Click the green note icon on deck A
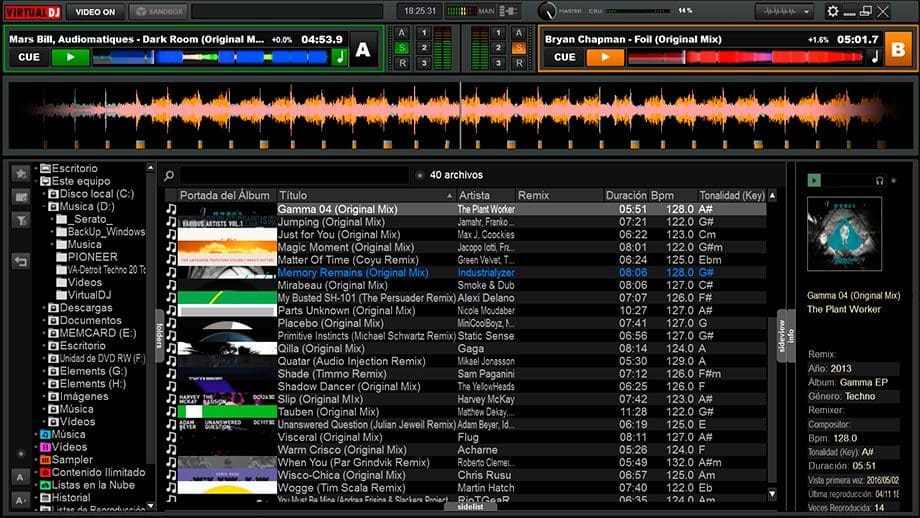 coord(340,57)
